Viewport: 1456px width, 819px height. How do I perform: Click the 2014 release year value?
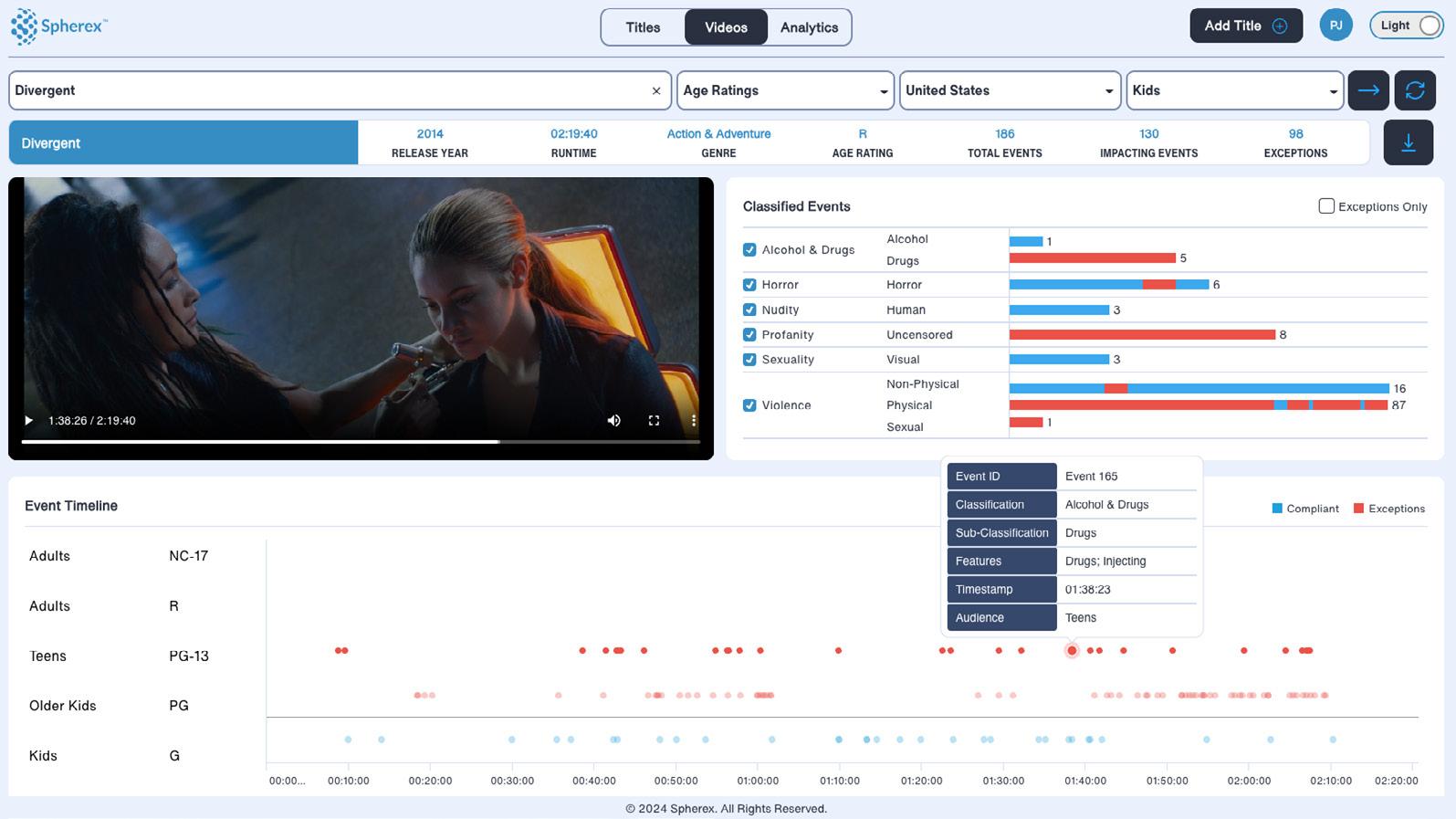(430, 134)
